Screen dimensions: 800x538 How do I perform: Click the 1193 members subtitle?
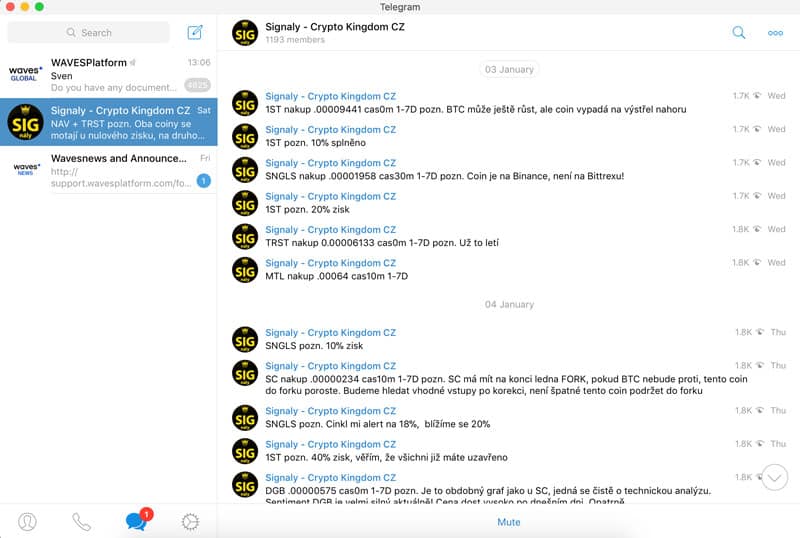click(x=295, y=40)
